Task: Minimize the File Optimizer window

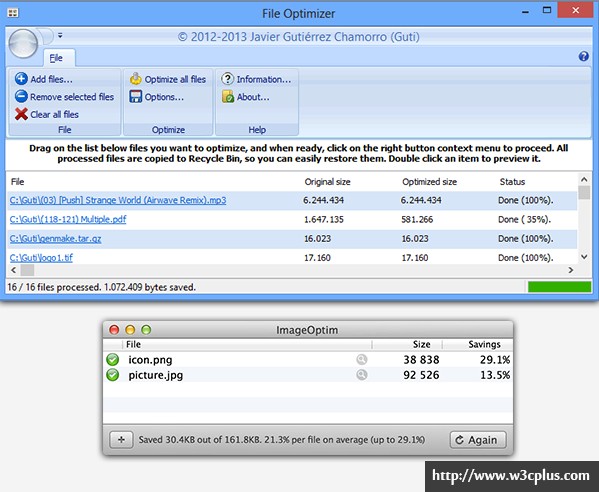Action: pos(526,12)
